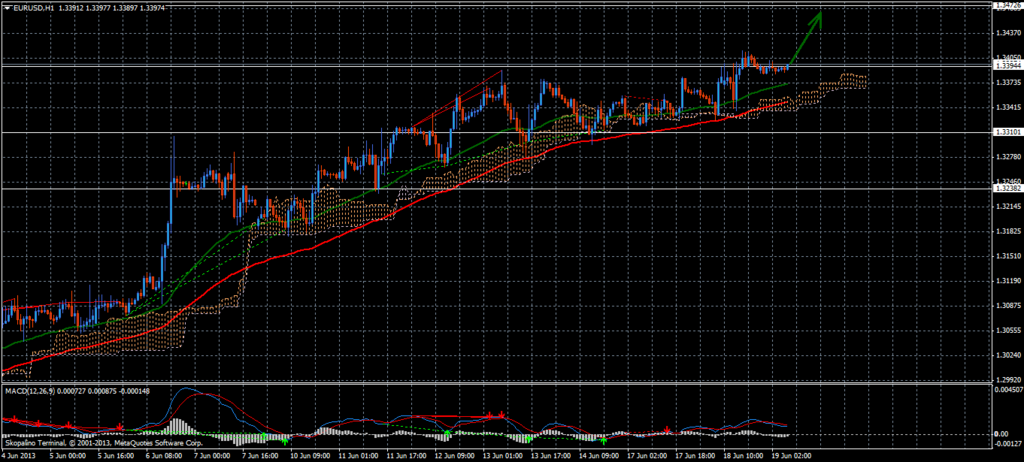This screenshot has height=462, width=1024.
Task: Click the 1.34726 price label at top
Action: click(x=1007, y=6)
